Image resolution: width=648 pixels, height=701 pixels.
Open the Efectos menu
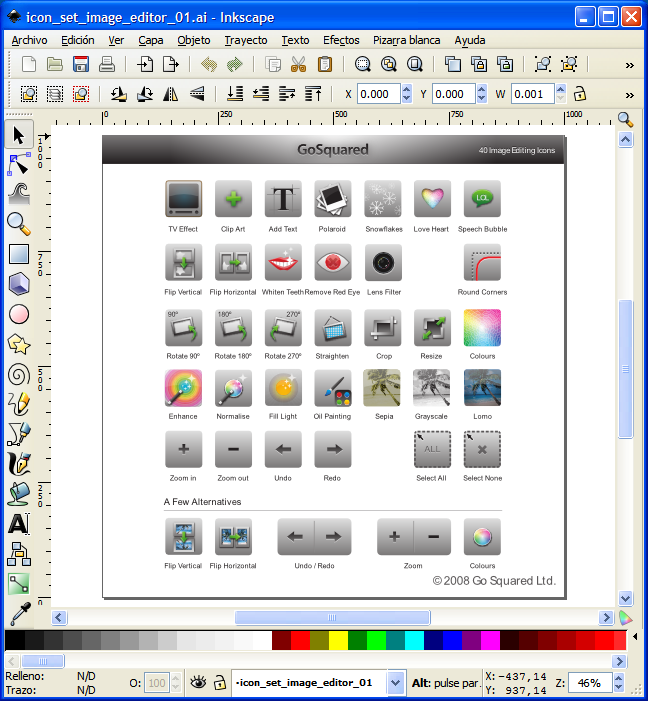pyautogui.click(x=341, y=40)
